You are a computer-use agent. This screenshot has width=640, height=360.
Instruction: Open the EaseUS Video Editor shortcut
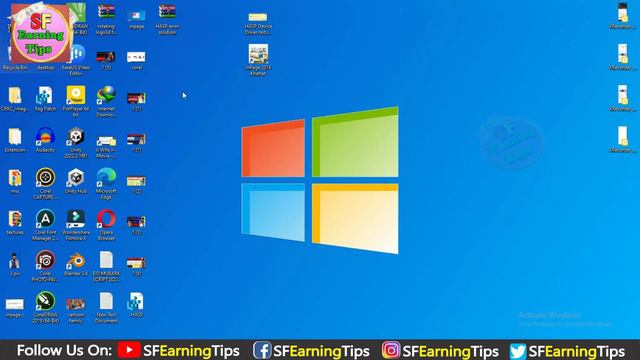[76, 60]
